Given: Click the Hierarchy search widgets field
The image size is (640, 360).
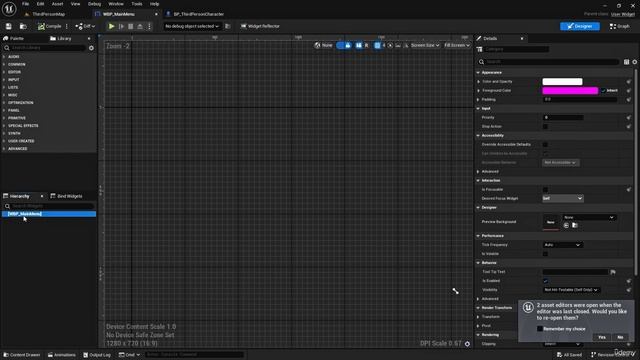Looking at the screenshot, I should (49, 206).
